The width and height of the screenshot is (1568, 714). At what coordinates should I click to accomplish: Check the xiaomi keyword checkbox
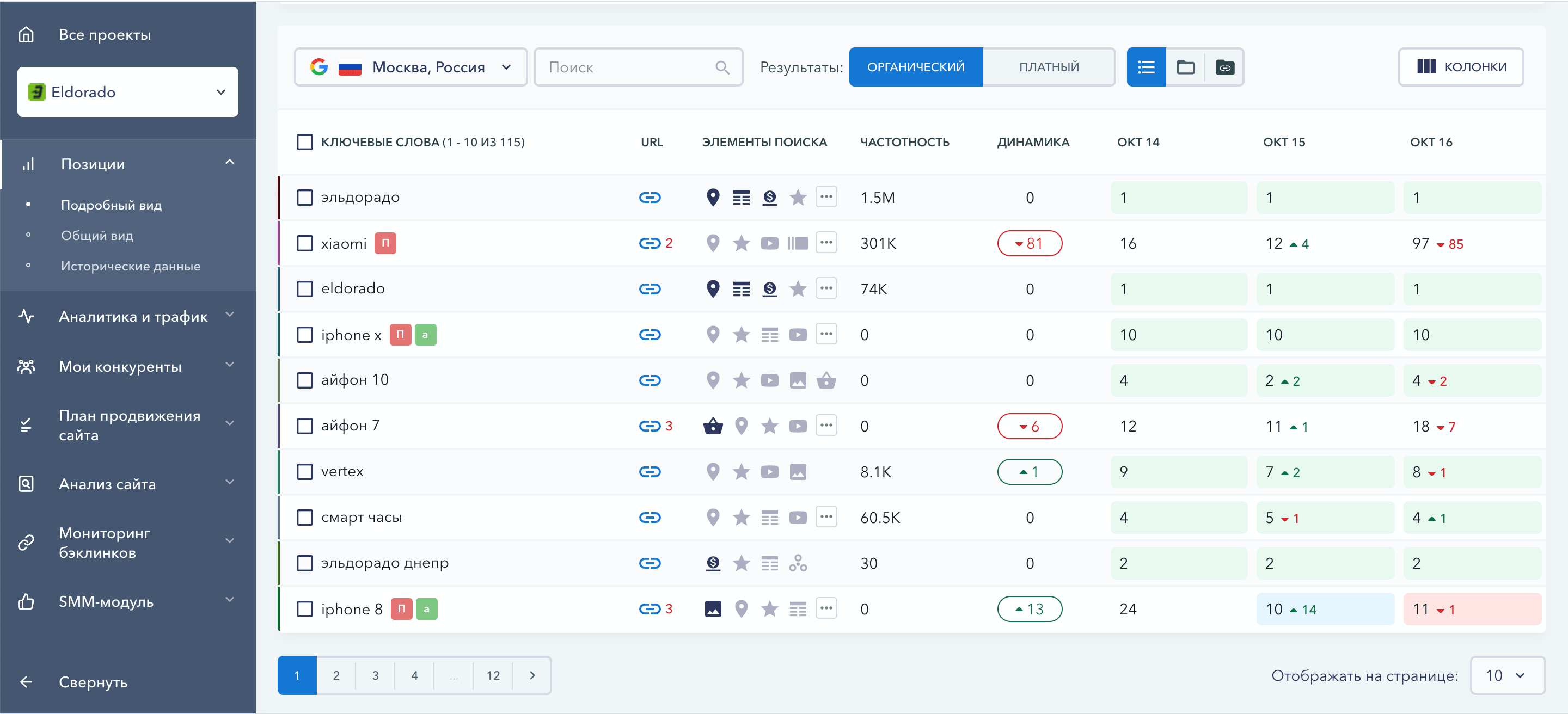click(304, 243)
